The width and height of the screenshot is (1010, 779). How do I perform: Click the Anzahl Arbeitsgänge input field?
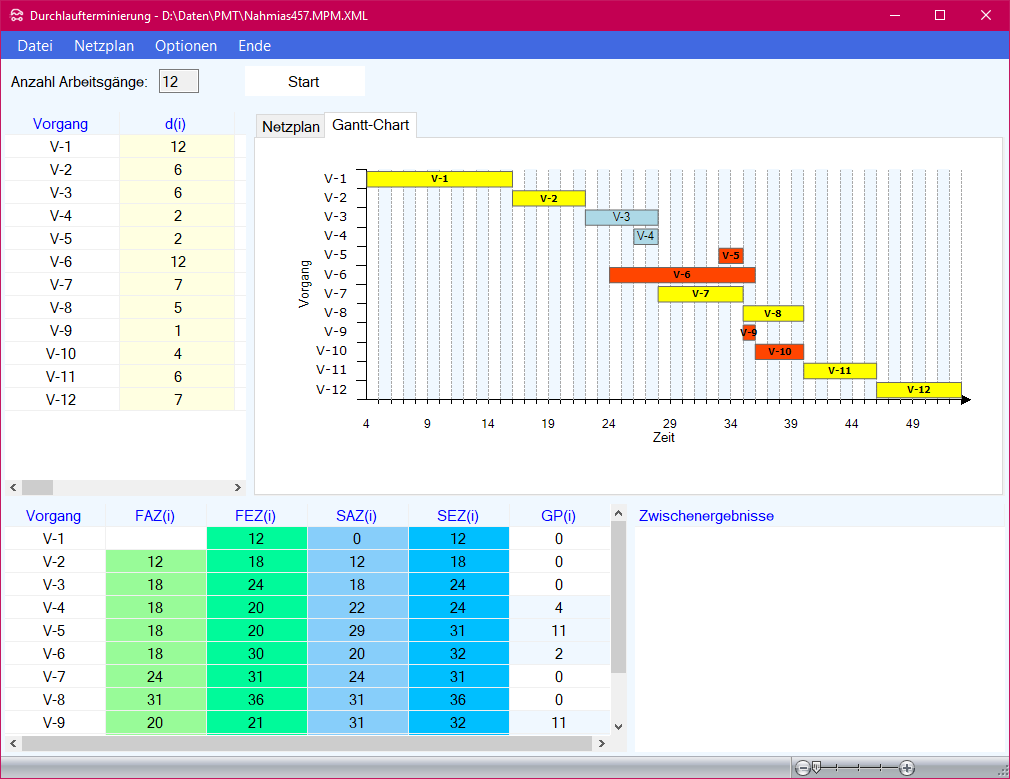(179, 81)
